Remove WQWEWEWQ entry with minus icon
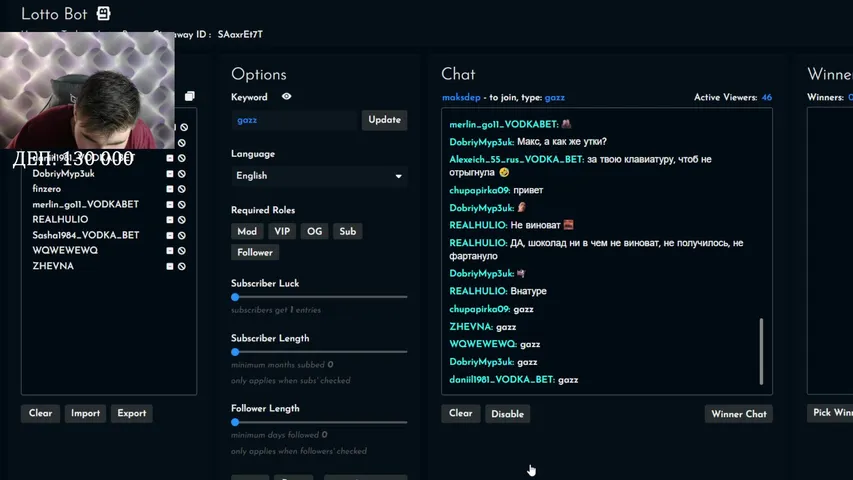This screenshot has width=853, height=480. click(x=170, y=251)
